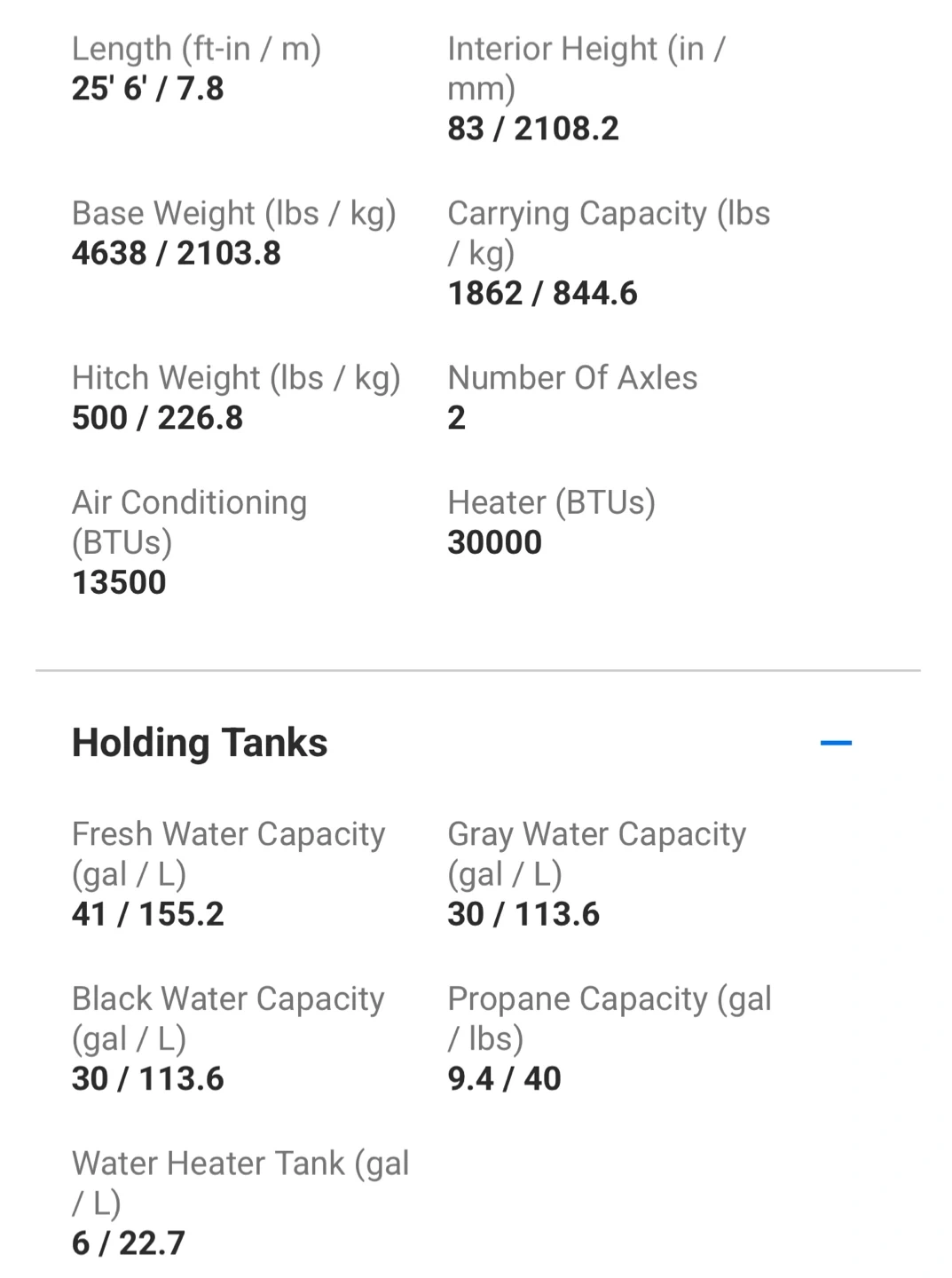Click the Carrying Capacity value 1862 / 844.6
Screen dimensions: 952x1278
[x=542, y=294]
